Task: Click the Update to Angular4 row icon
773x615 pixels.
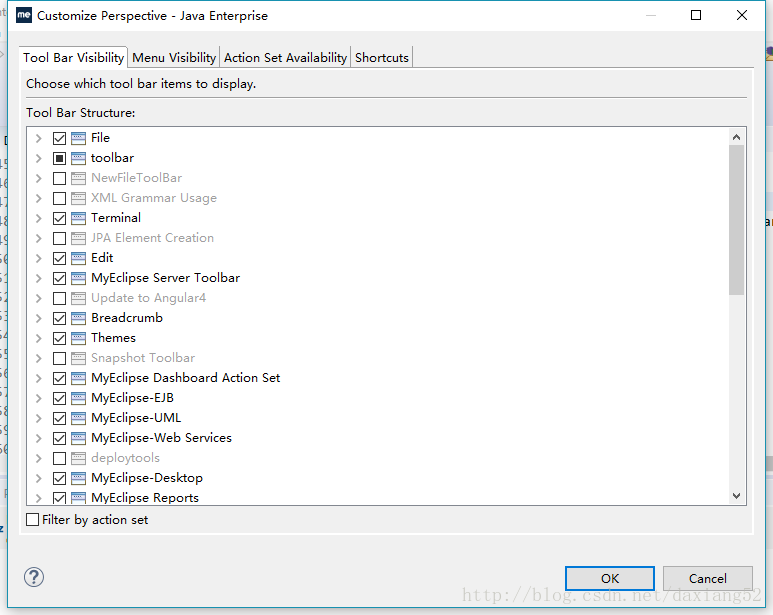Action: tap(78, 299)
